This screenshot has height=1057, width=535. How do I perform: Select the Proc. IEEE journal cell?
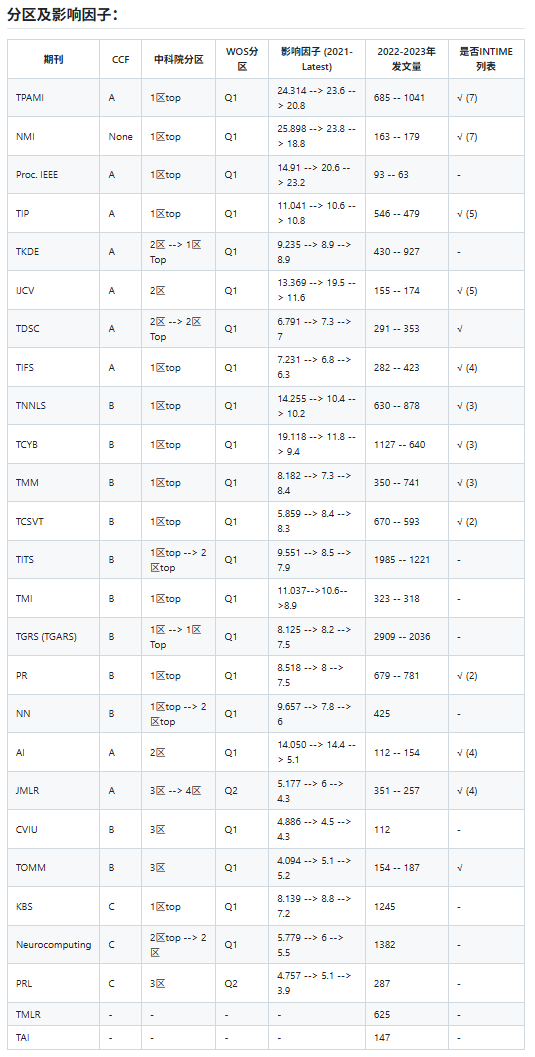(54, 175)
